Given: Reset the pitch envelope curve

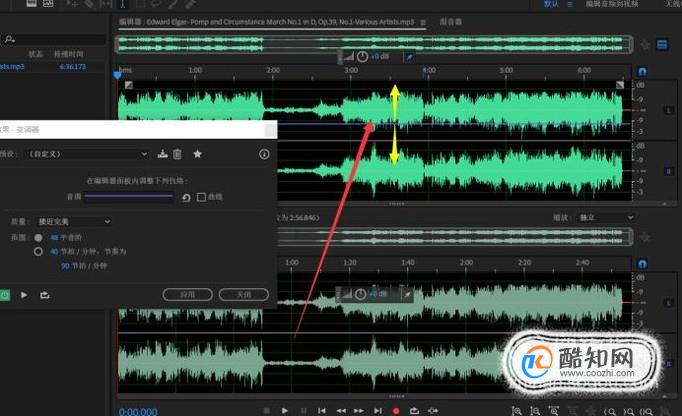Looking at the screenshot, I should 186,198.
